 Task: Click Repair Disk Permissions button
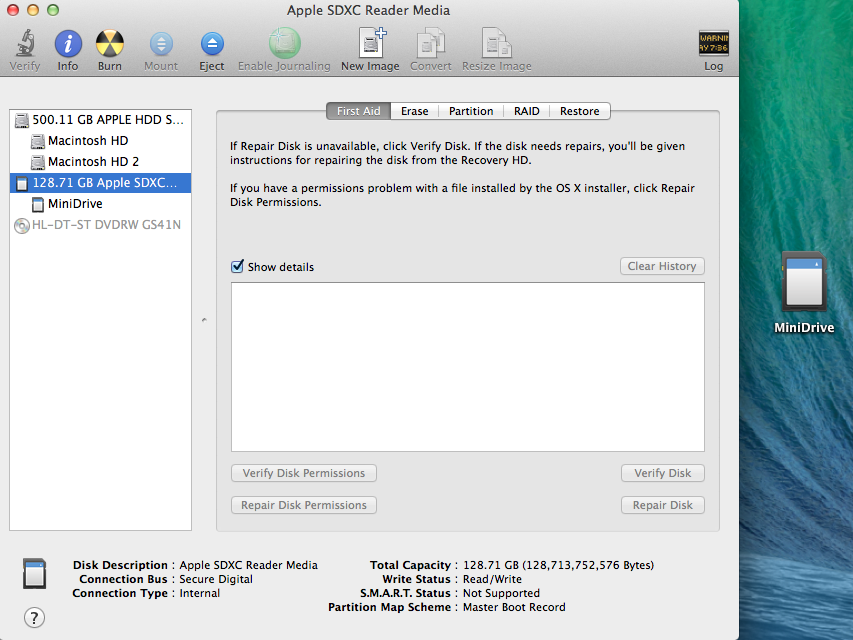pos(304,505)
